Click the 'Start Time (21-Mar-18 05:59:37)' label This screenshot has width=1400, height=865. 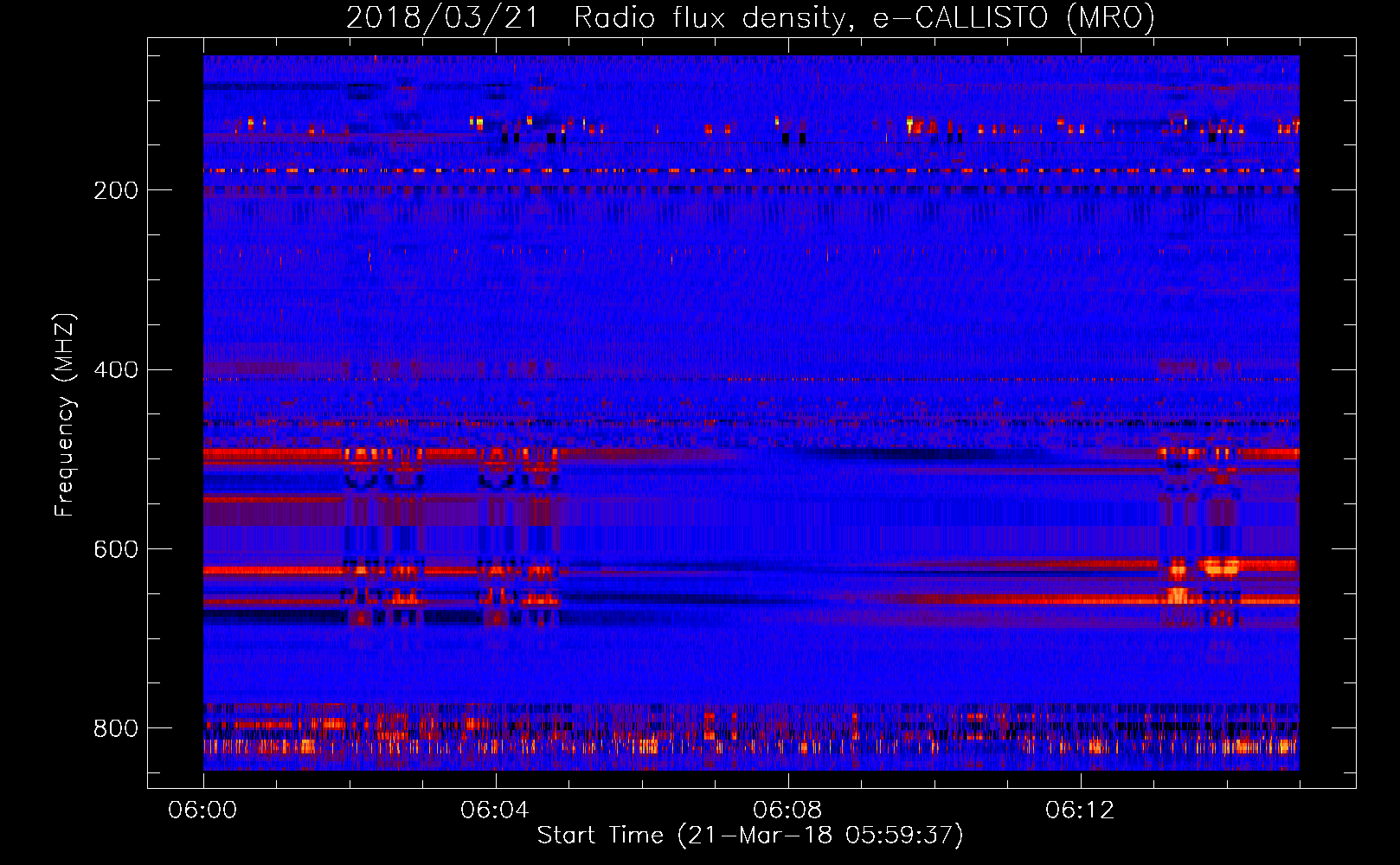(x=750, y=836)
